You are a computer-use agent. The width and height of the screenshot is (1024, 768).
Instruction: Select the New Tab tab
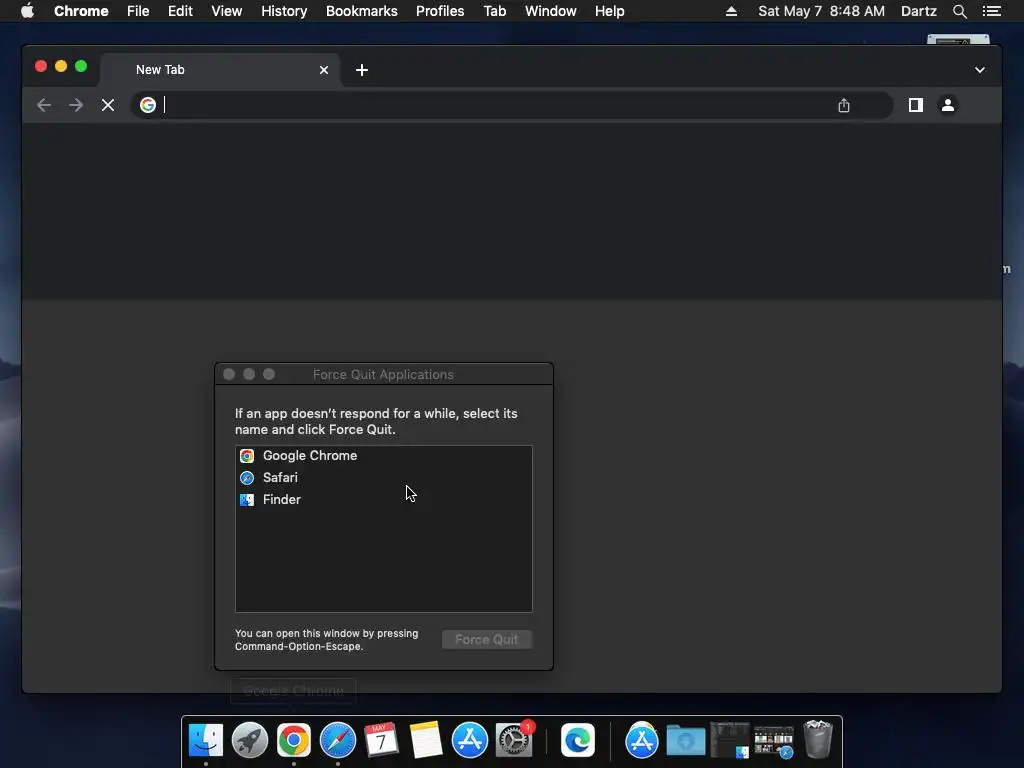point(219,70)
